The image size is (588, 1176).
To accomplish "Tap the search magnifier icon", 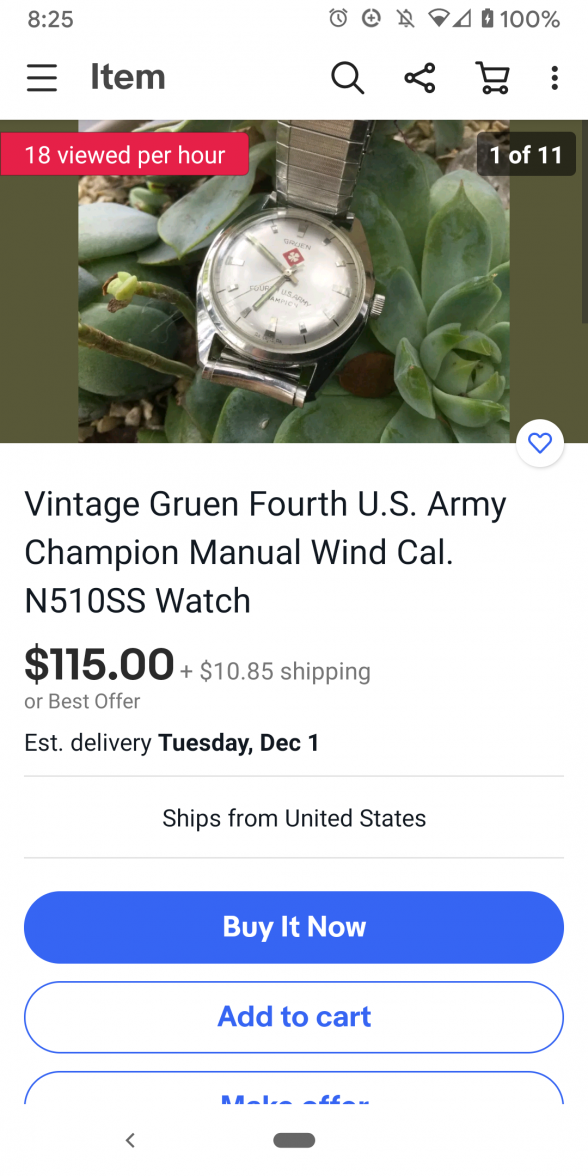I will click(x=347, y=77).
